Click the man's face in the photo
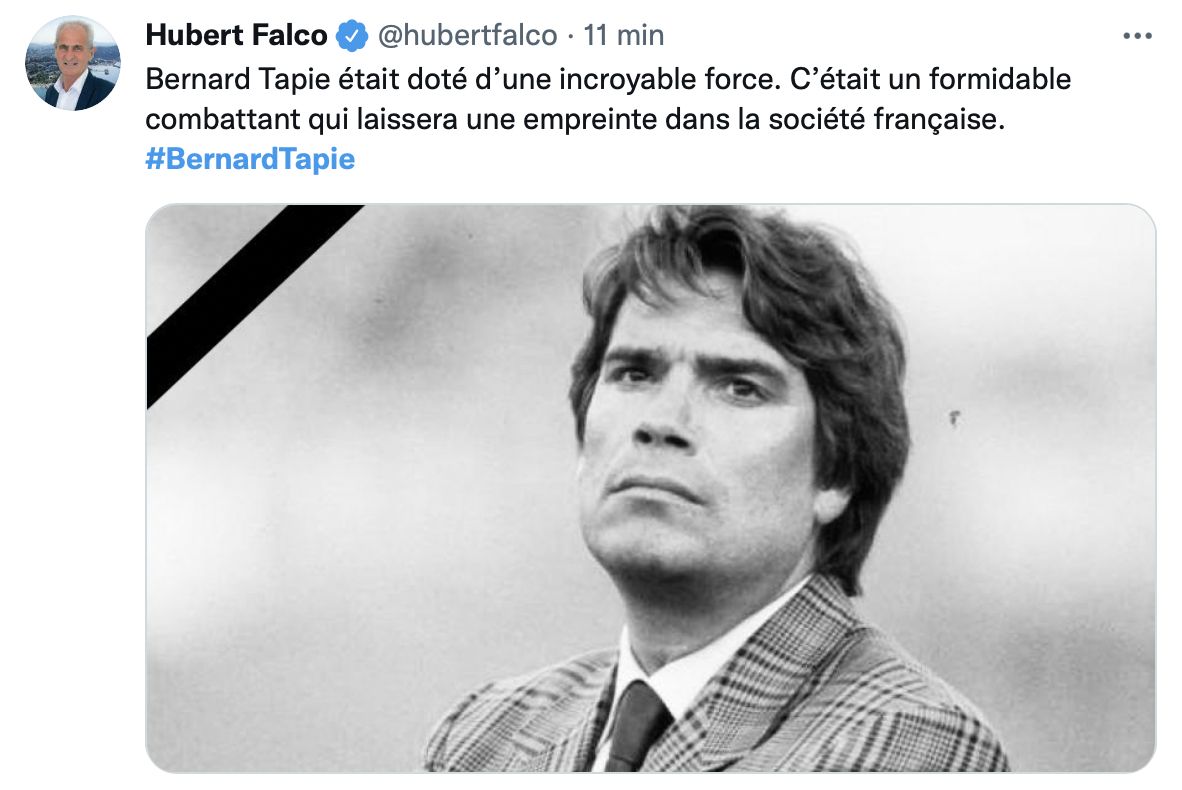1182x790 pixels. click(x=690, y=450)
